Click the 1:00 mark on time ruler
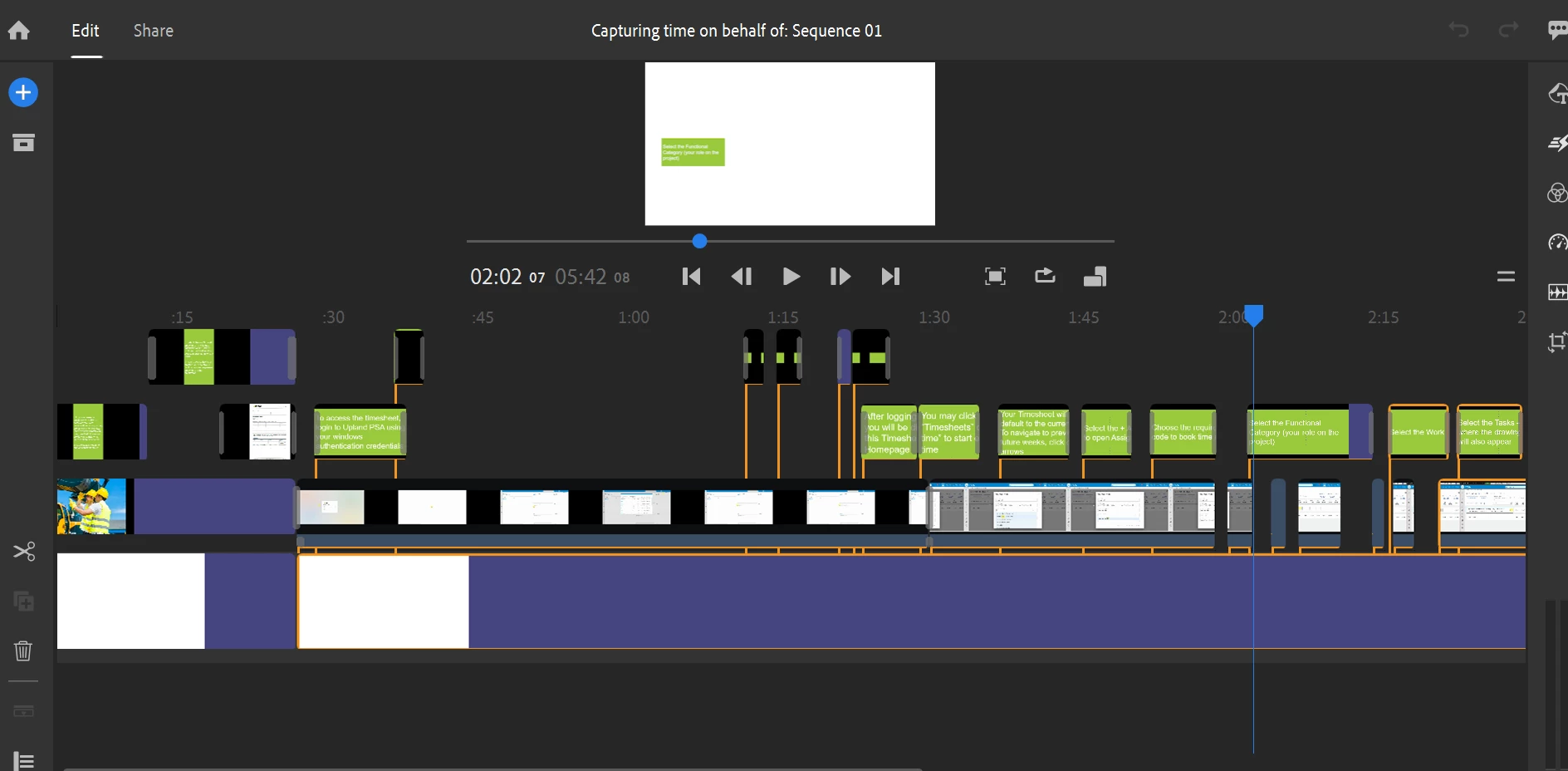The image size is (1568, 771). (634, 317)
